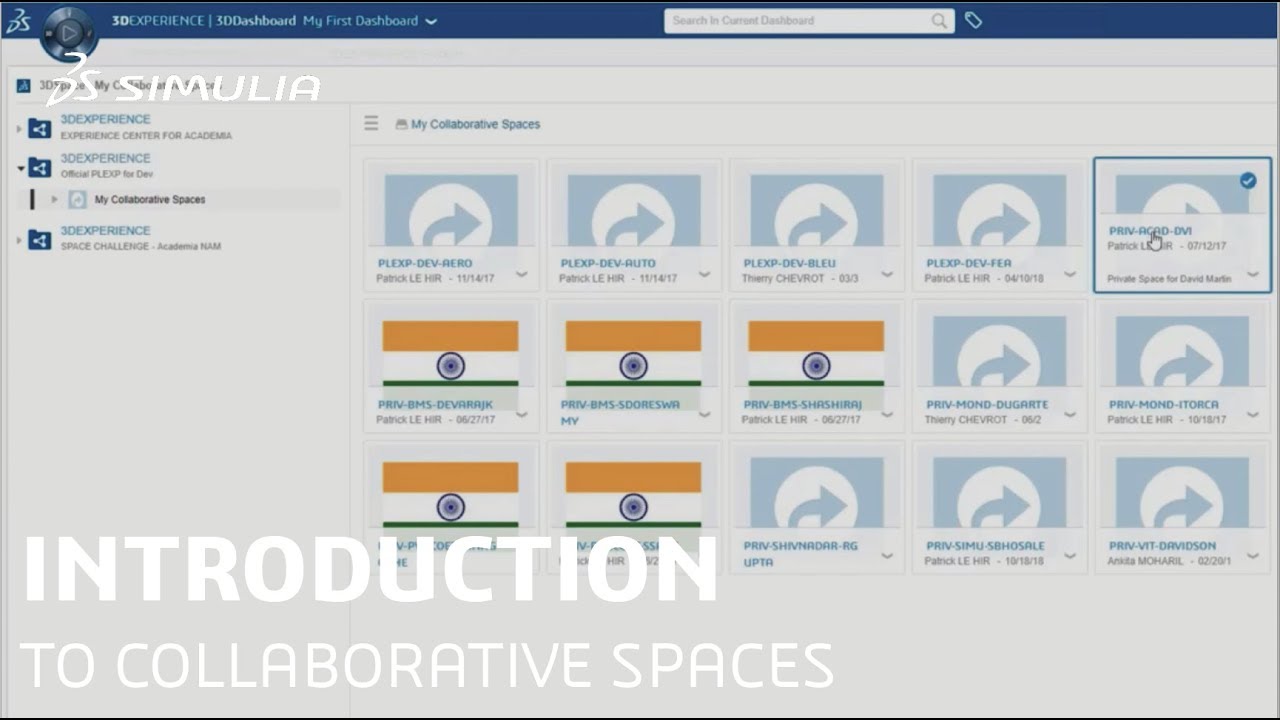Open PRIV-BMS-SDORESWAMY card chevron menu
The height and width of the screenshot is (720, 1280).
tap(704, 415)
